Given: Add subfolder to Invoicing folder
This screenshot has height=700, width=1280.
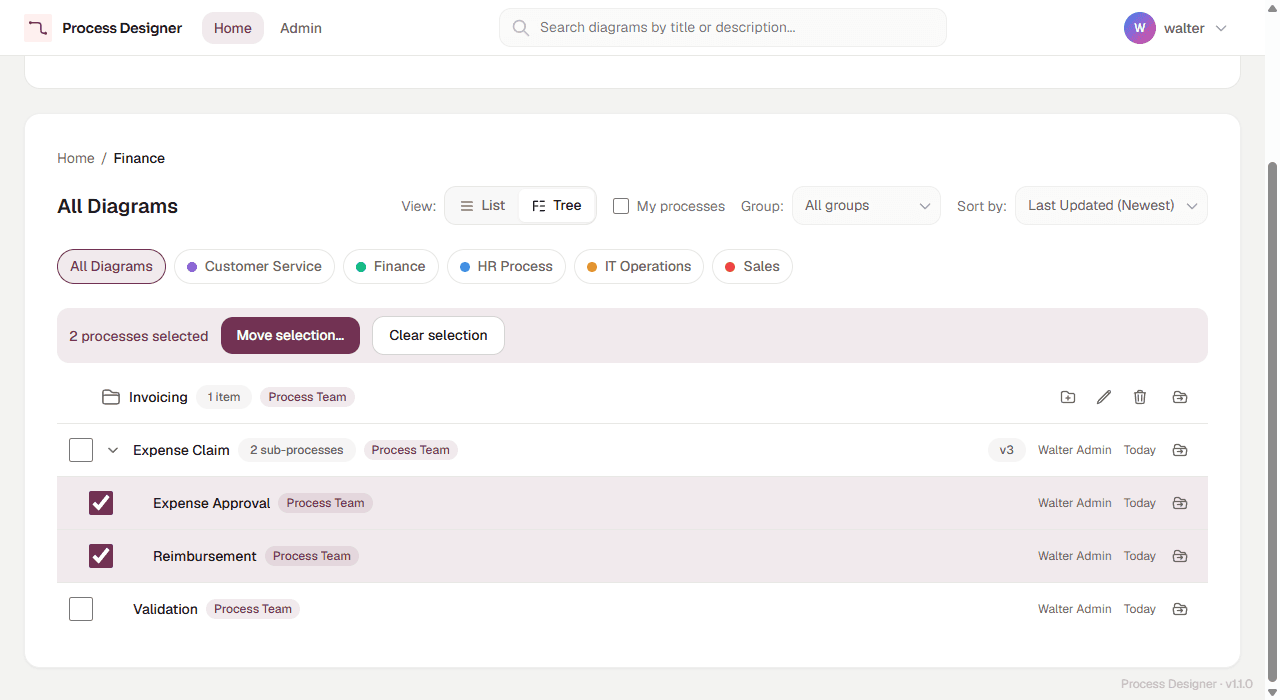Looking at the screenshot, I should pyautogui.click(x=1068, y=397).
